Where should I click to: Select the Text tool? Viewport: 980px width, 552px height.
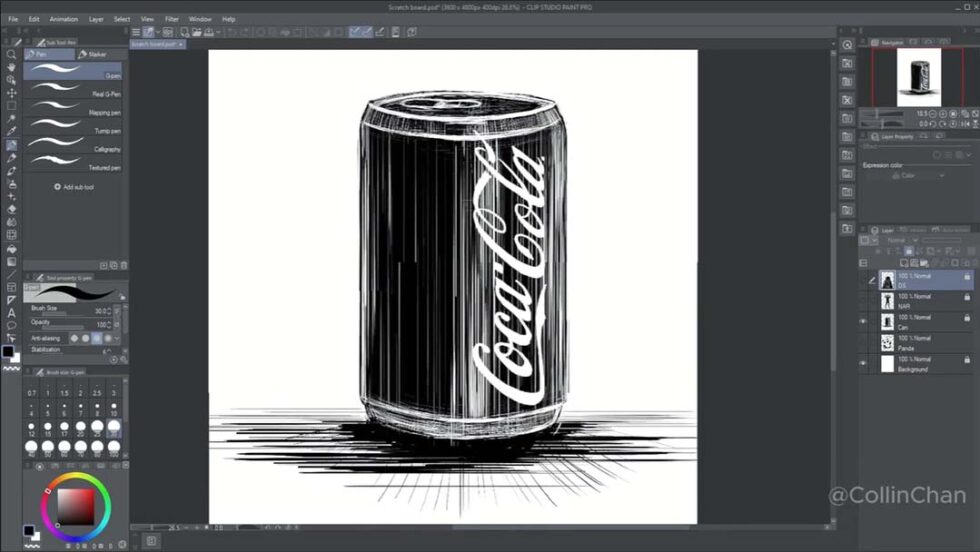11,313
